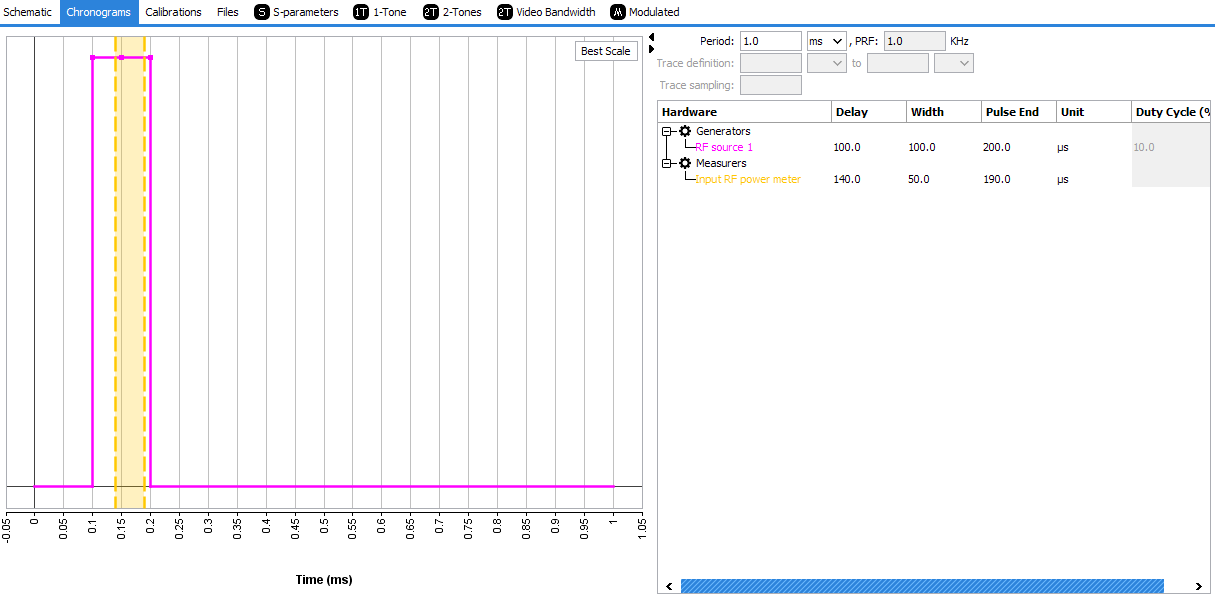1217x602 pixels.
Task: Click RF source 1 Delay cell 100.0
Action: tap(869, 147)
